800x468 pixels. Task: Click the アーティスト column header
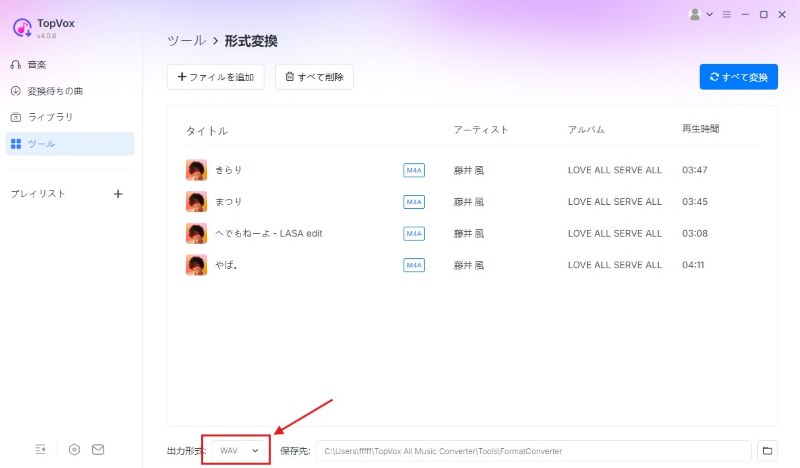point(481,130)
